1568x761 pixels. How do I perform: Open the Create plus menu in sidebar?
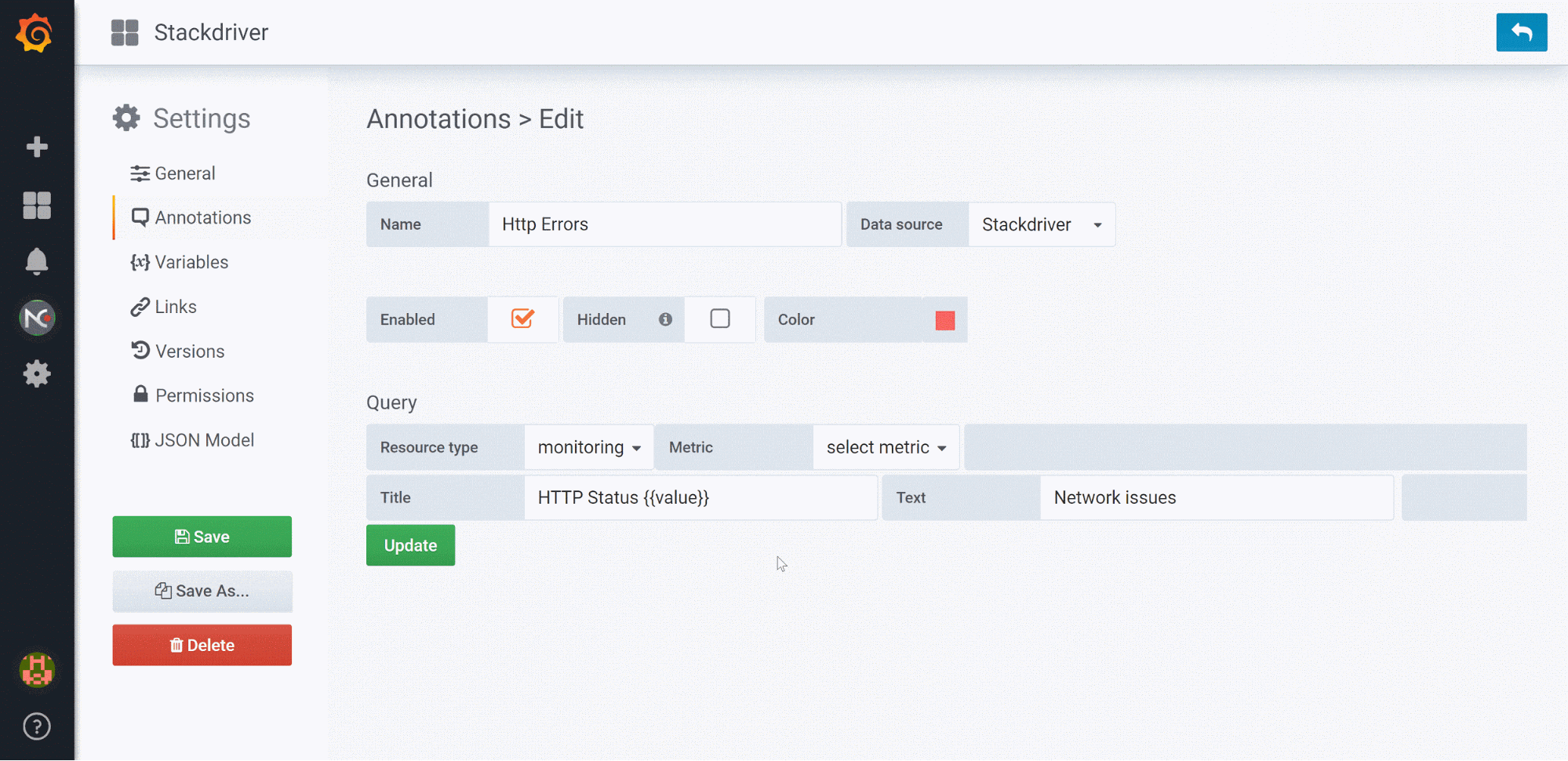[x=37, y=147]
